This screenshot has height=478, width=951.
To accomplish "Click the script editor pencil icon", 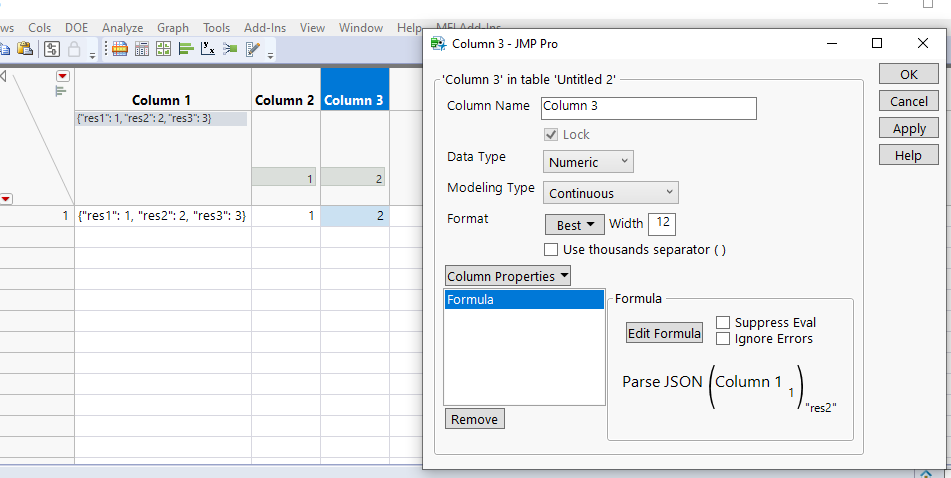I will coord(252,48).
